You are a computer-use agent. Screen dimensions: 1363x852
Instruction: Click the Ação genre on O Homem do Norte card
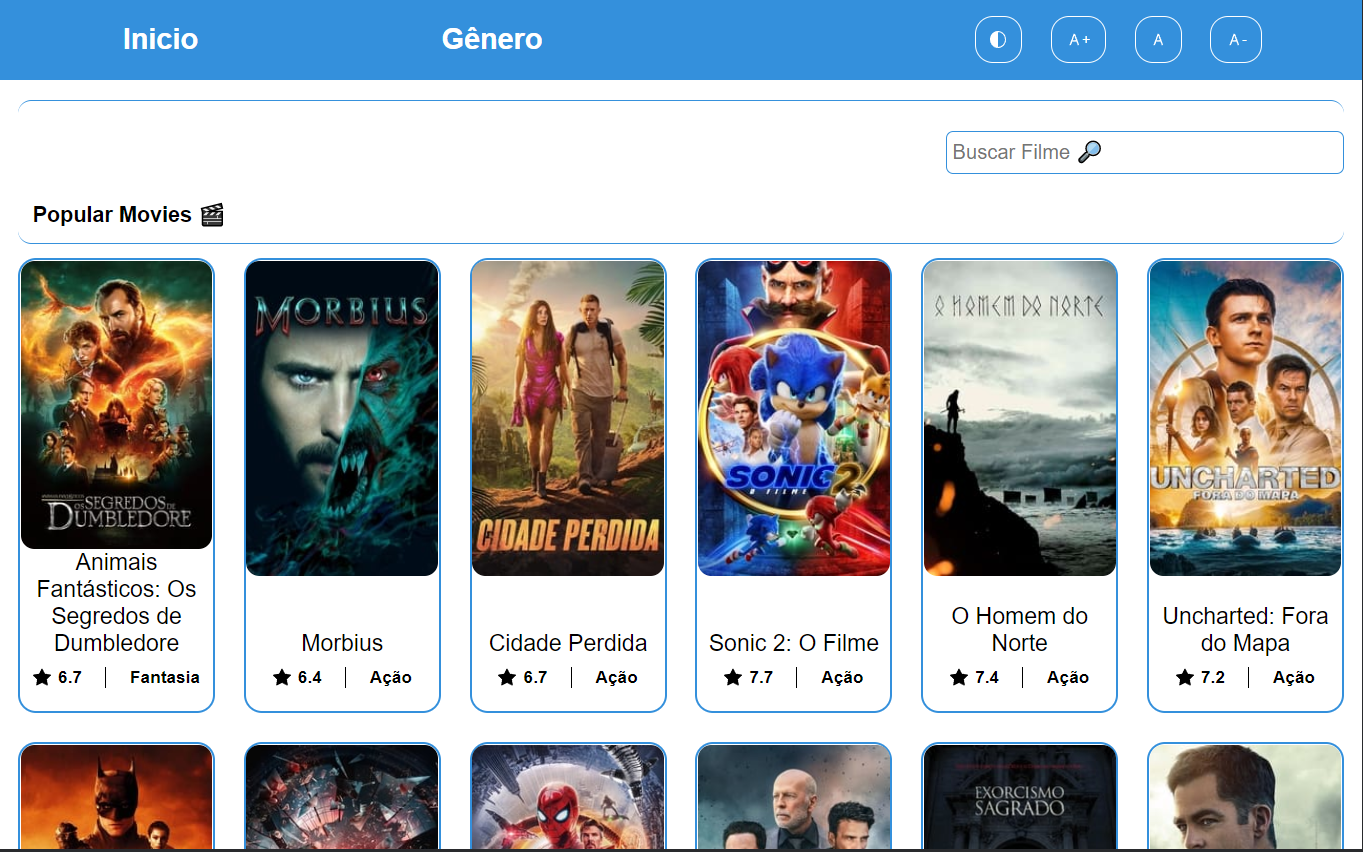[1068, 677]
